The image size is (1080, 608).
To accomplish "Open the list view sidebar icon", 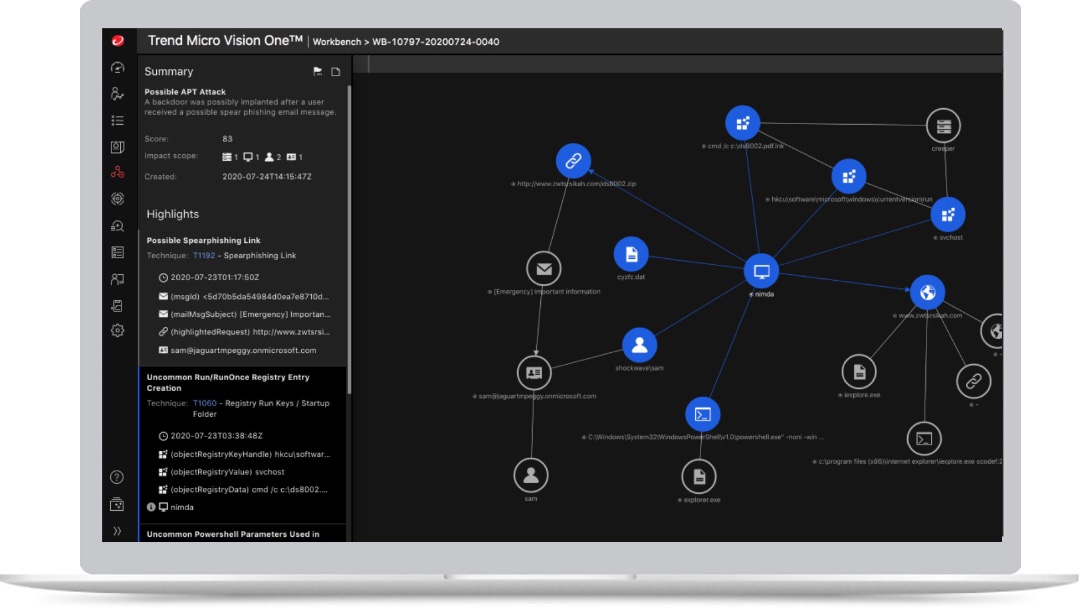I will coord(118,120).
